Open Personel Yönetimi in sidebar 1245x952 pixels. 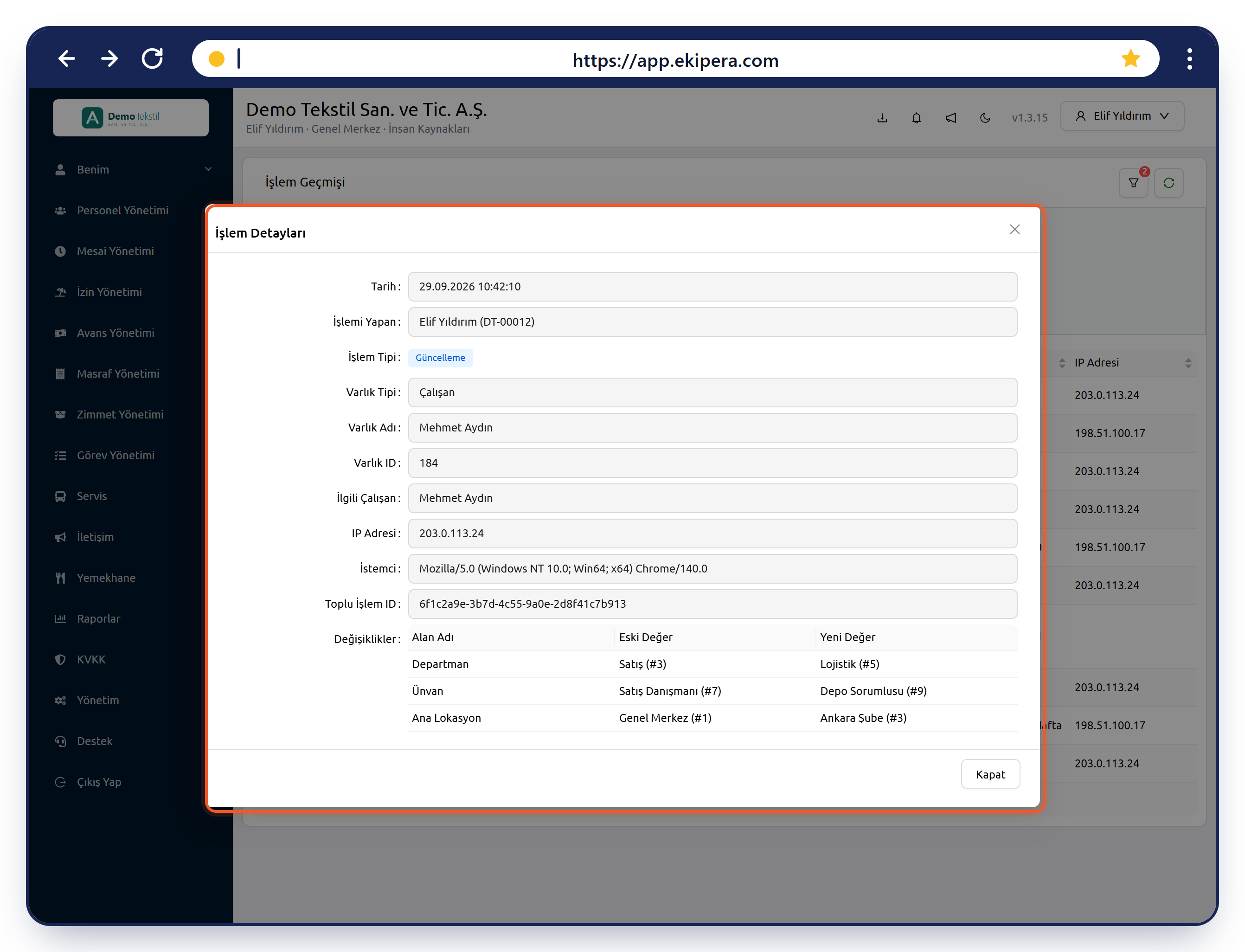(122, 210)
